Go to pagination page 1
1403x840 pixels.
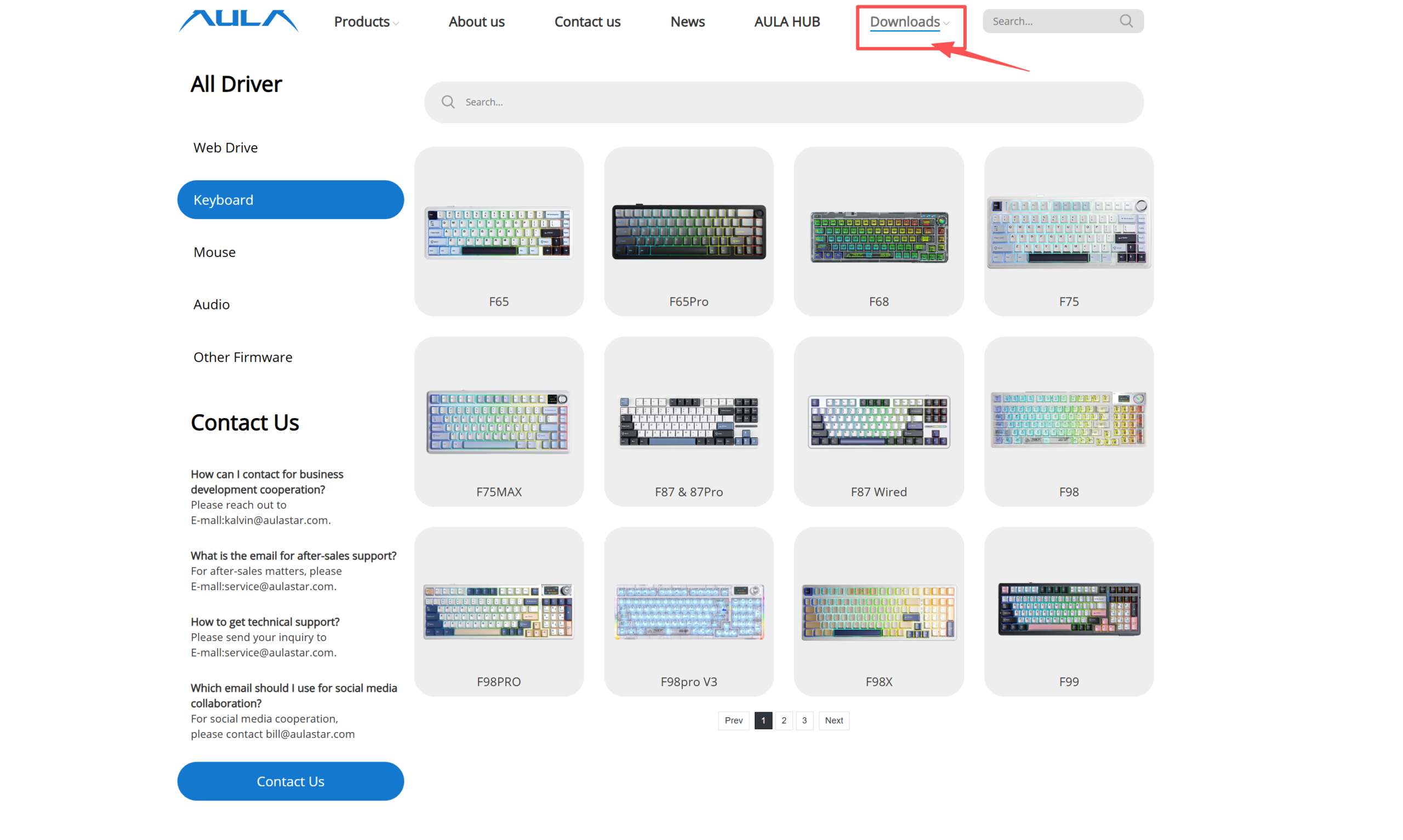coord(763,720)
